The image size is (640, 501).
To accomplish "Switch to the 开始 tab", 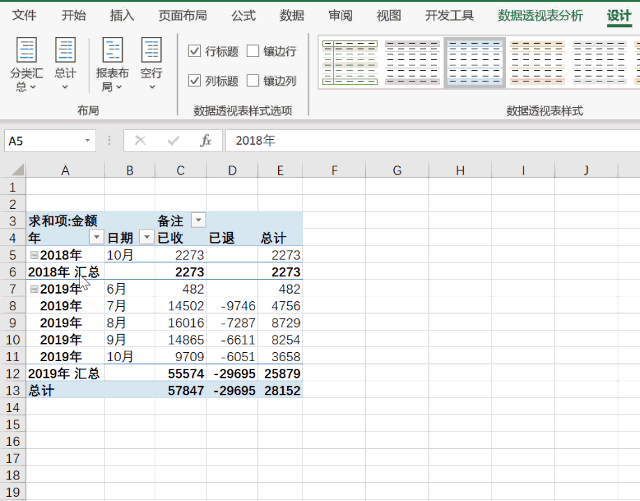I will pos(74,16).
